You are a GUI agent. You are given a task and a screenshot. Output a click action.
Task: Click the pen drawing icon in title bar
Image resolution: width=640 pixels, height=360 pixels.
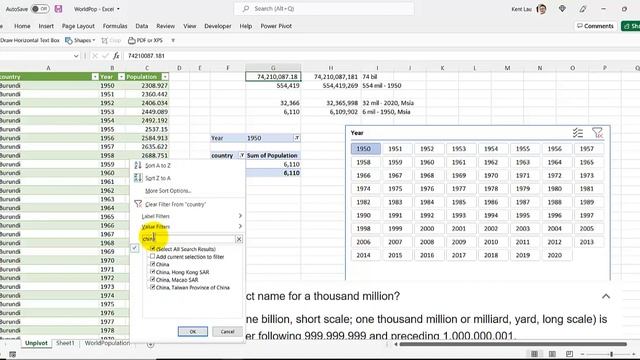click(583, 9)
